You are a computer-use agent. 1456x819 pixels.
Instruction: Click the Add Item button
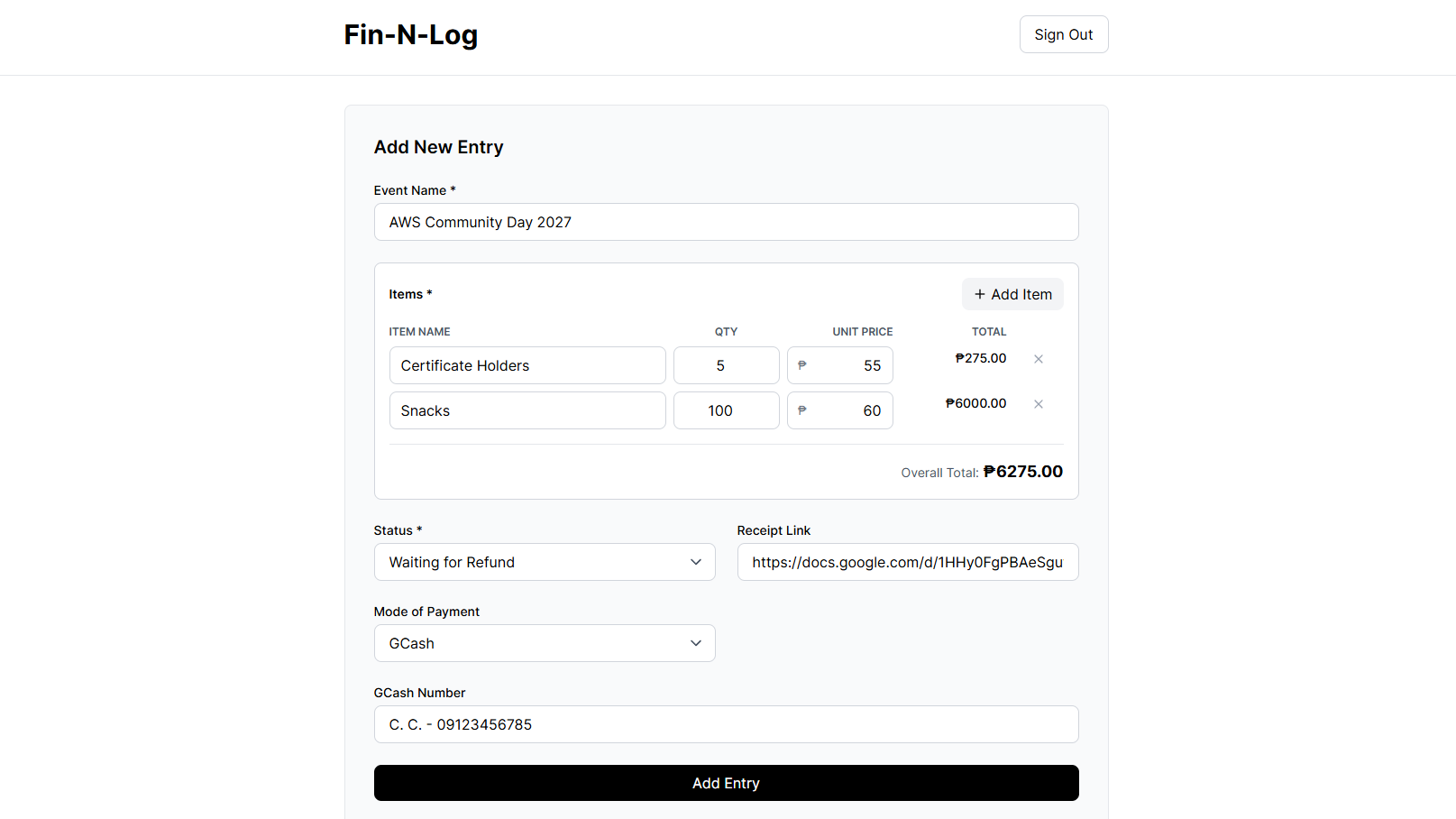click(x=1012, y=294)
